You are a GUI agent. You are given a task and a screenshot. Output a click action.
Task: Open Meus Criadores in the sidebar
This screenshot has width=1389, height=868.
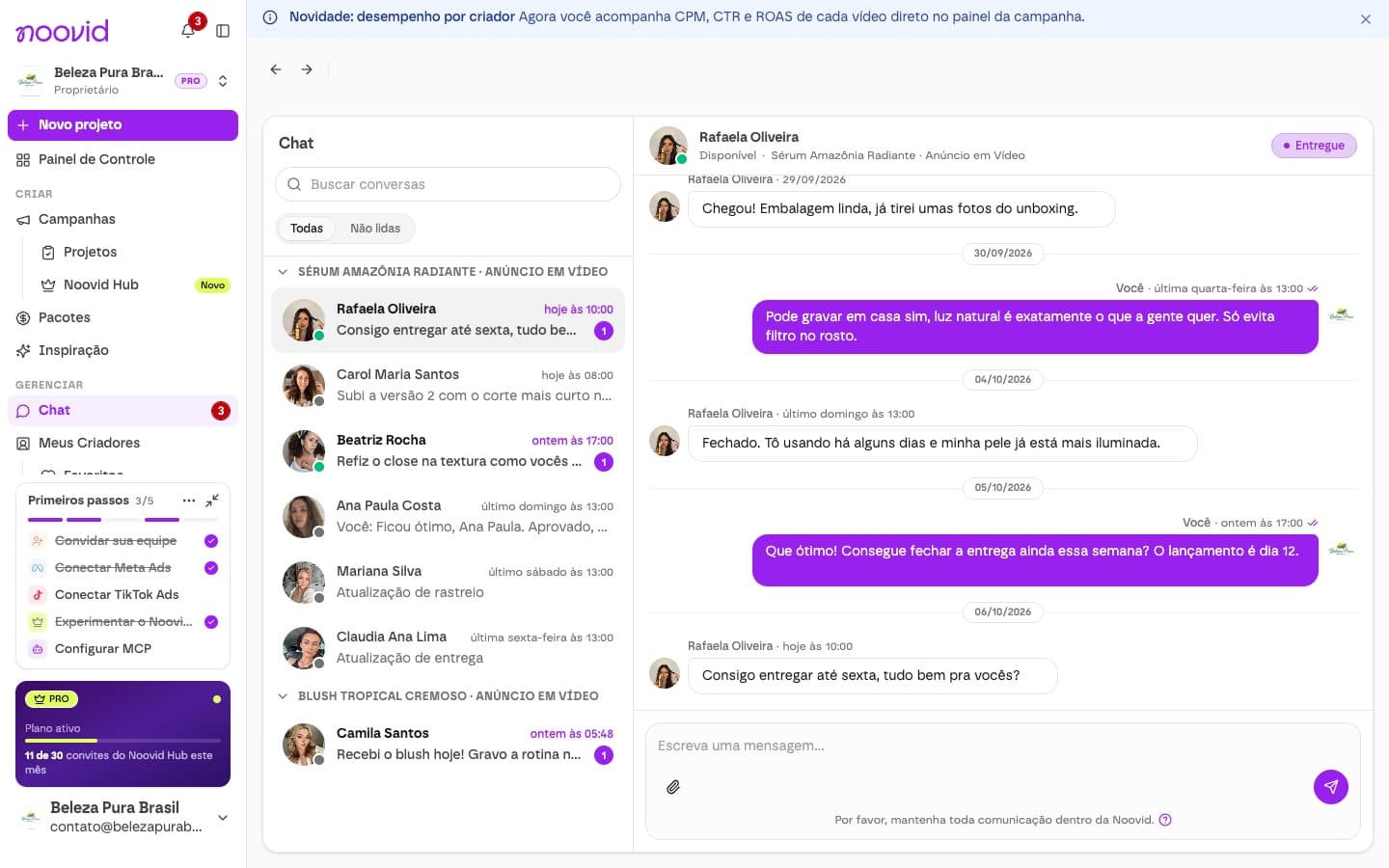[x=123, y=444]
